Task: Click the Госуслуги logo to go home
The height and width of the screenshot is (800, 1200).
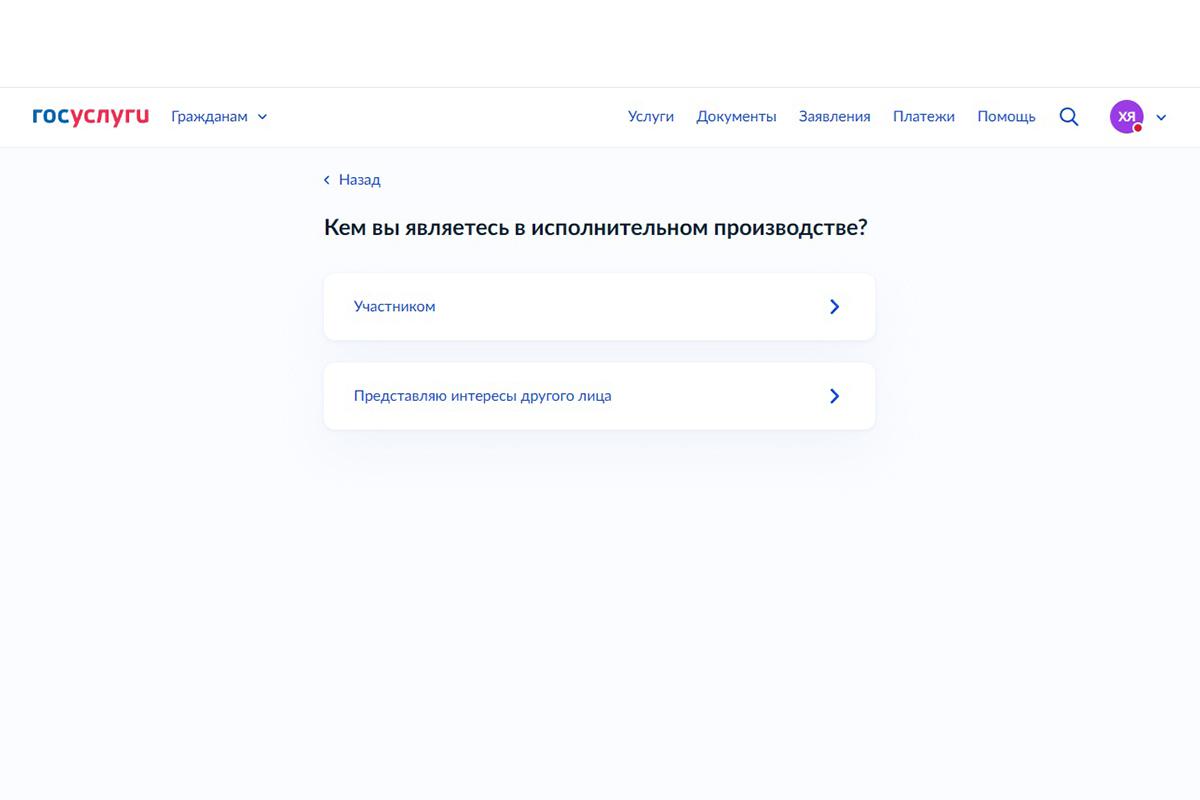Action: (90, 115)
